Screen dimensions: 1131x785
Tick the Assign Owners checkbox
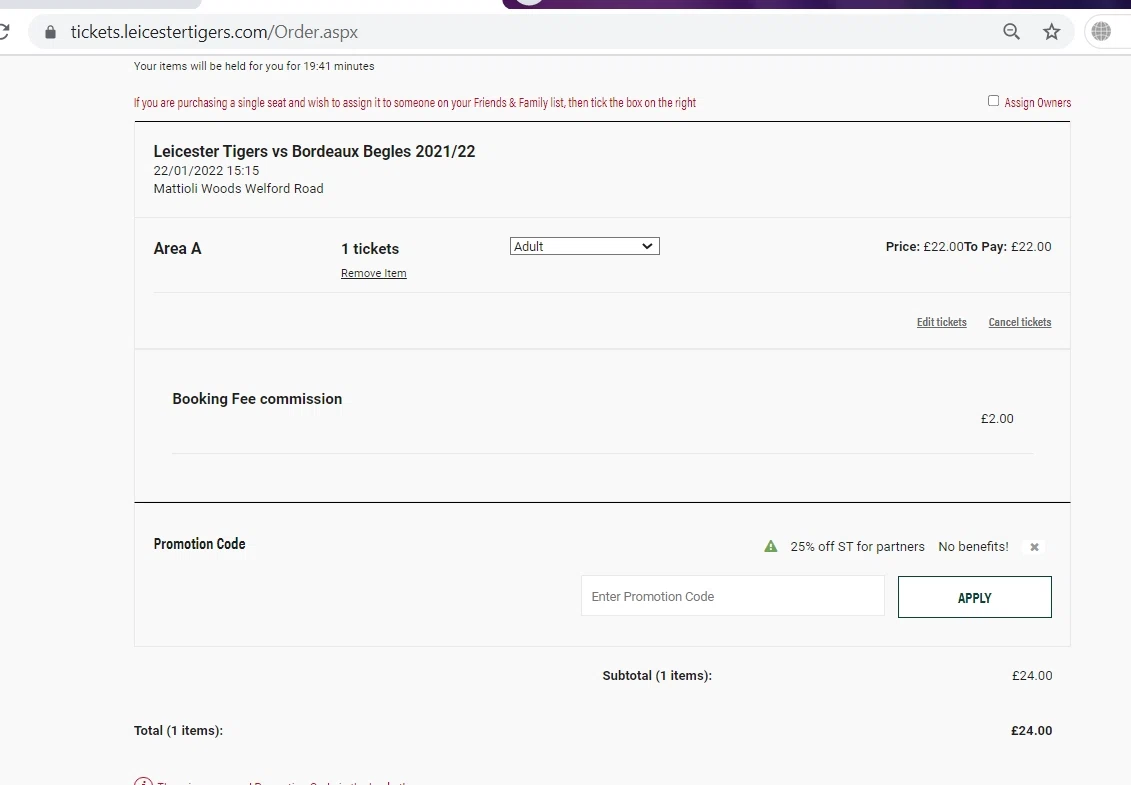click(x=993, y=101)
